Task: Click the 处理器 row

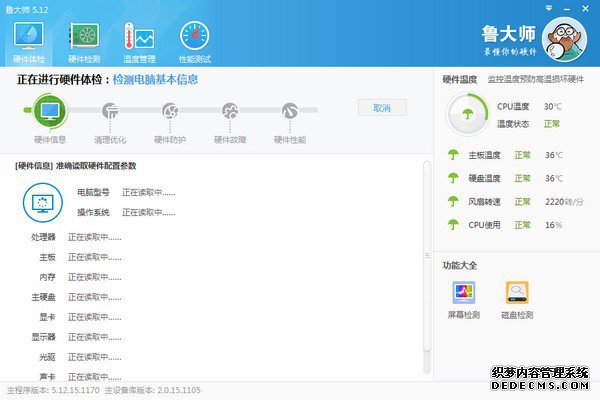Action: (x=76, y=237)
